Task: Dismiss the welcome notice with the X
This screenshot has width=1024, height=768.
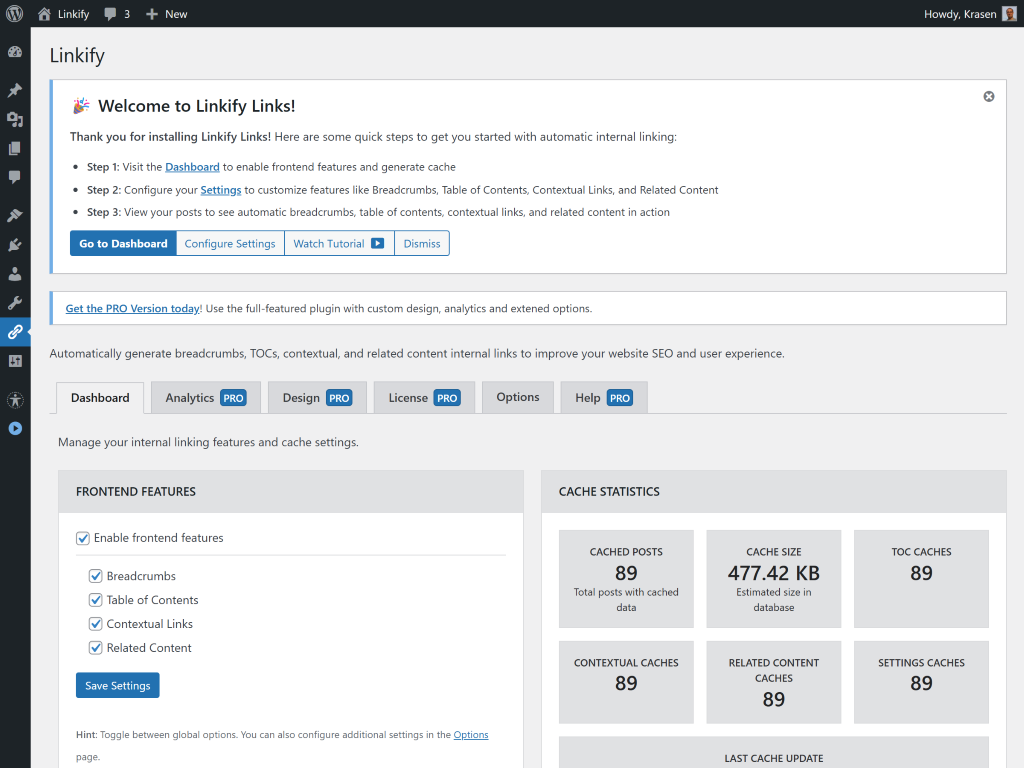Action: (988, 96)
